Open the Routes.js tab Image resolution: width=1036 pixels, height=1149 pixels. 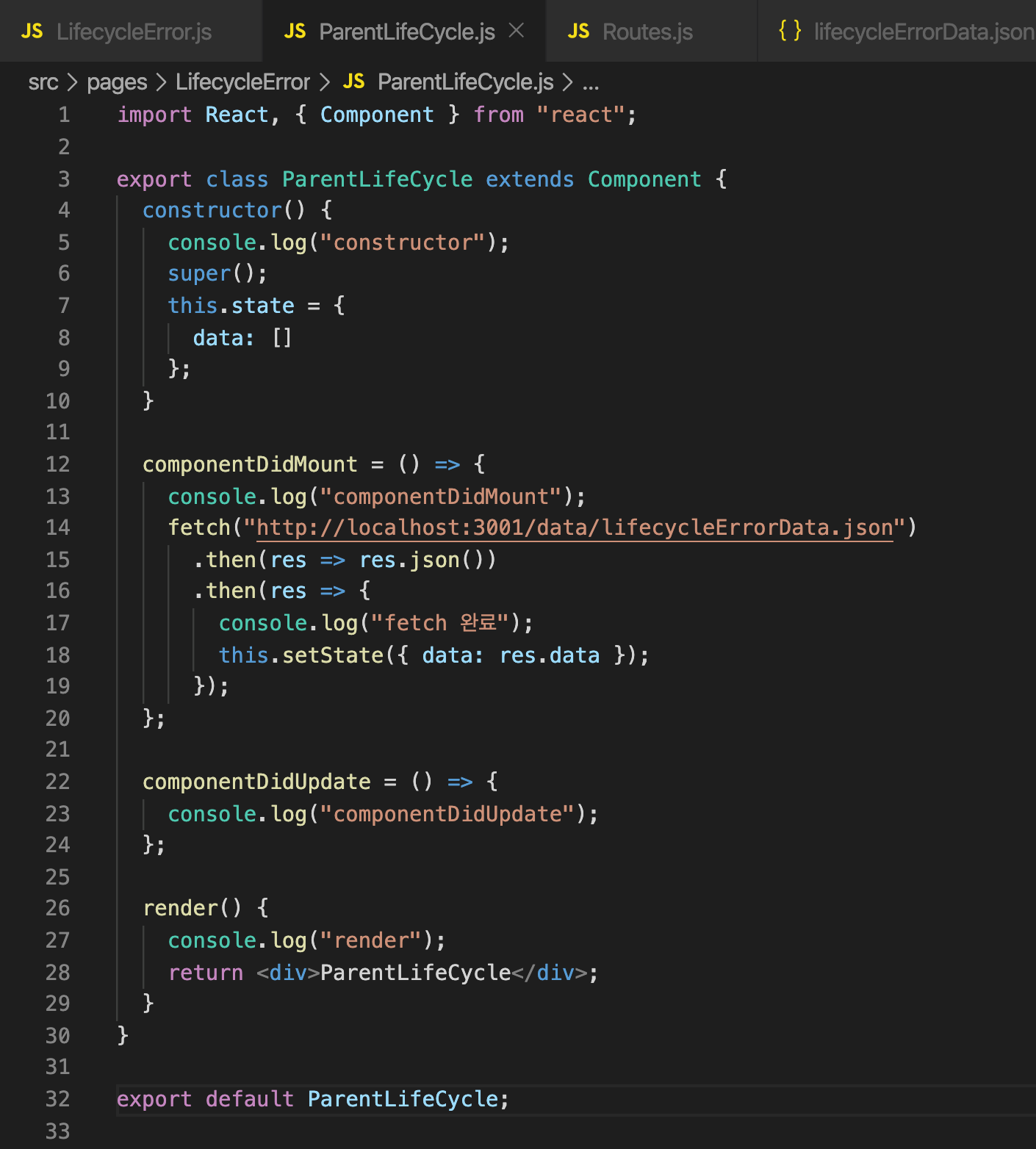[651, 32]
